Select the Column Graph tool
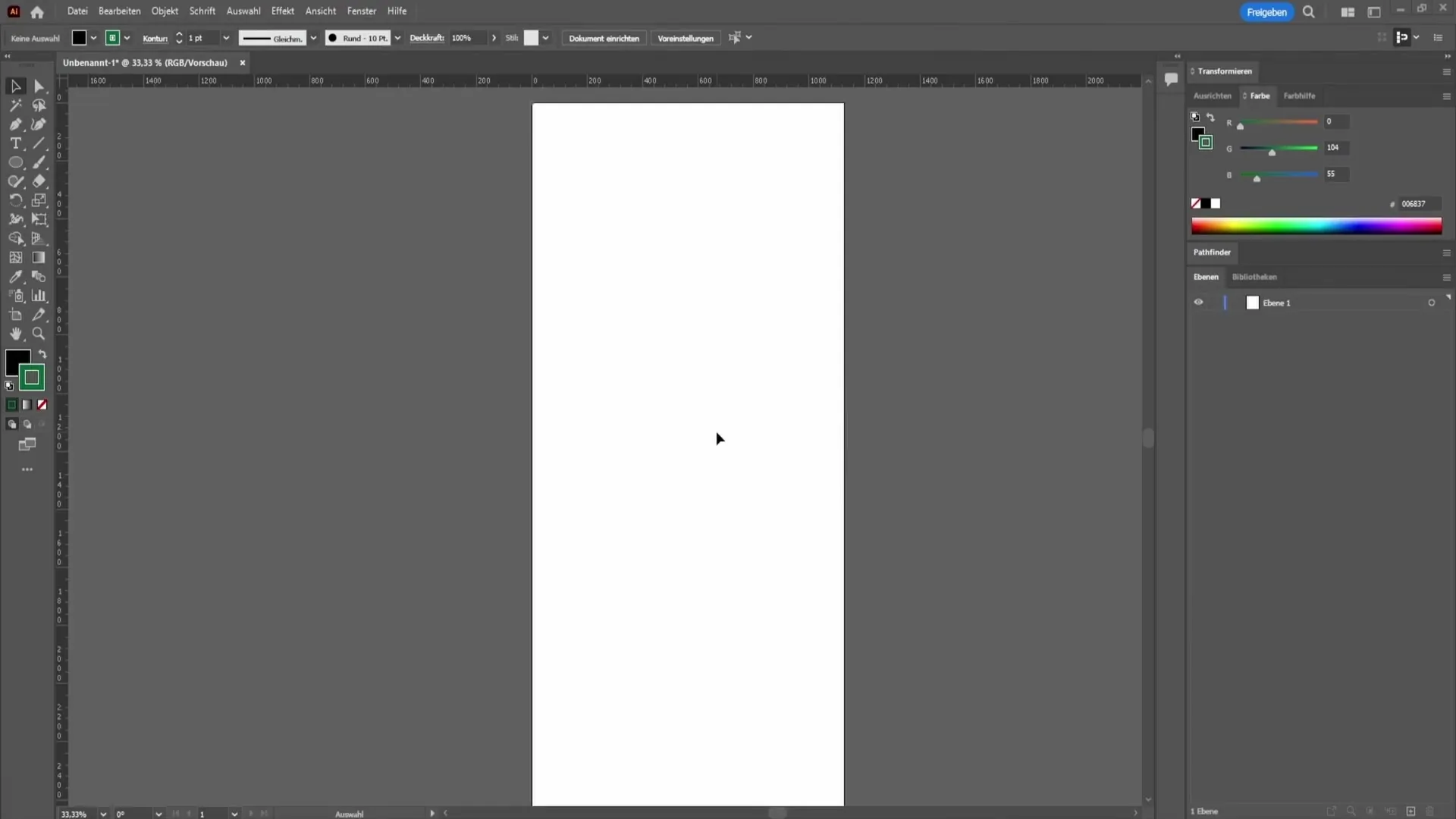This screenshot has width=1456, height=819. tap(39, 296)
